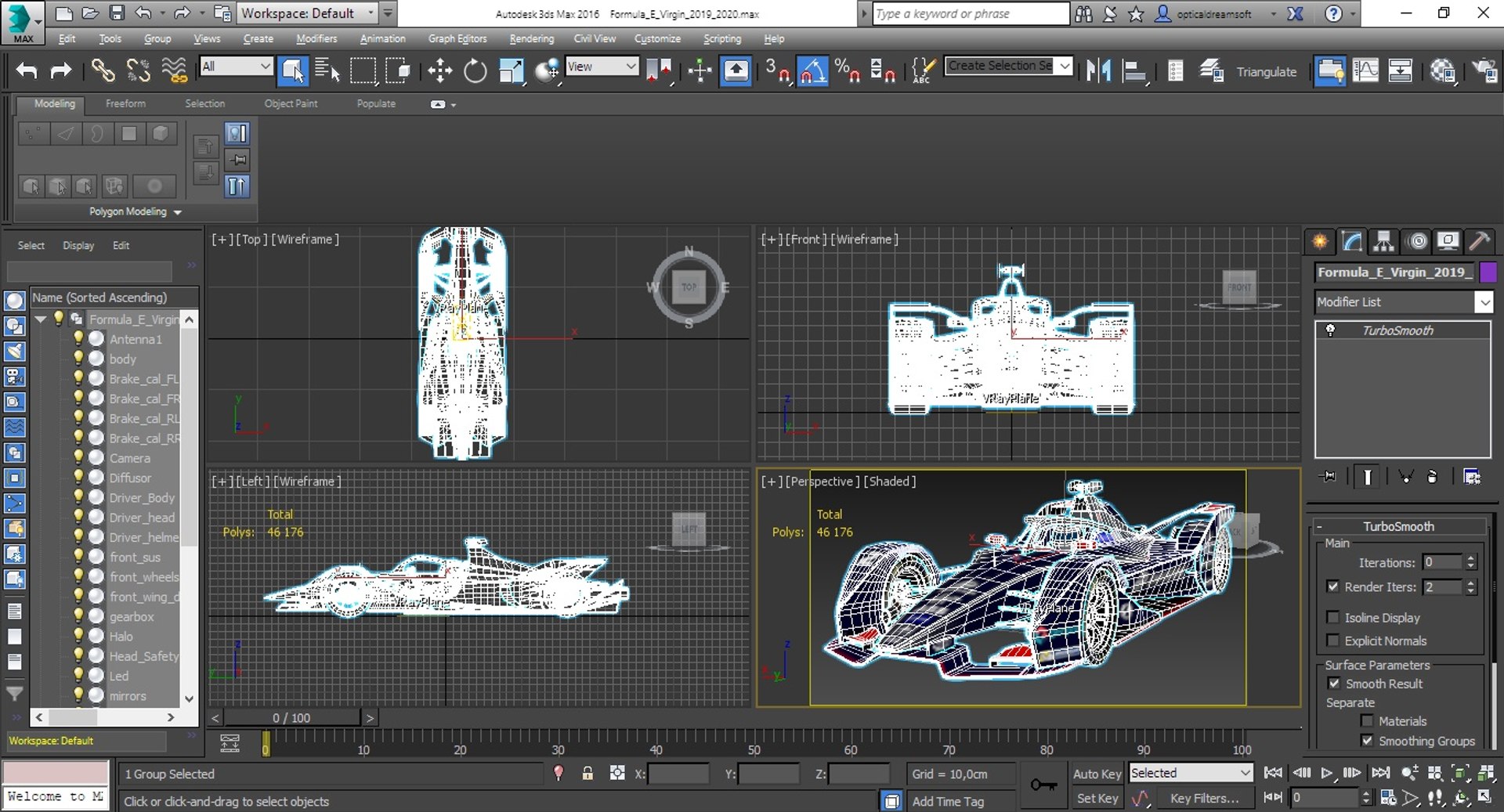Open the Utilities command panel tab
Image resolution: width=1504 pixels, height=812 pixels.
coord(1480,241)
